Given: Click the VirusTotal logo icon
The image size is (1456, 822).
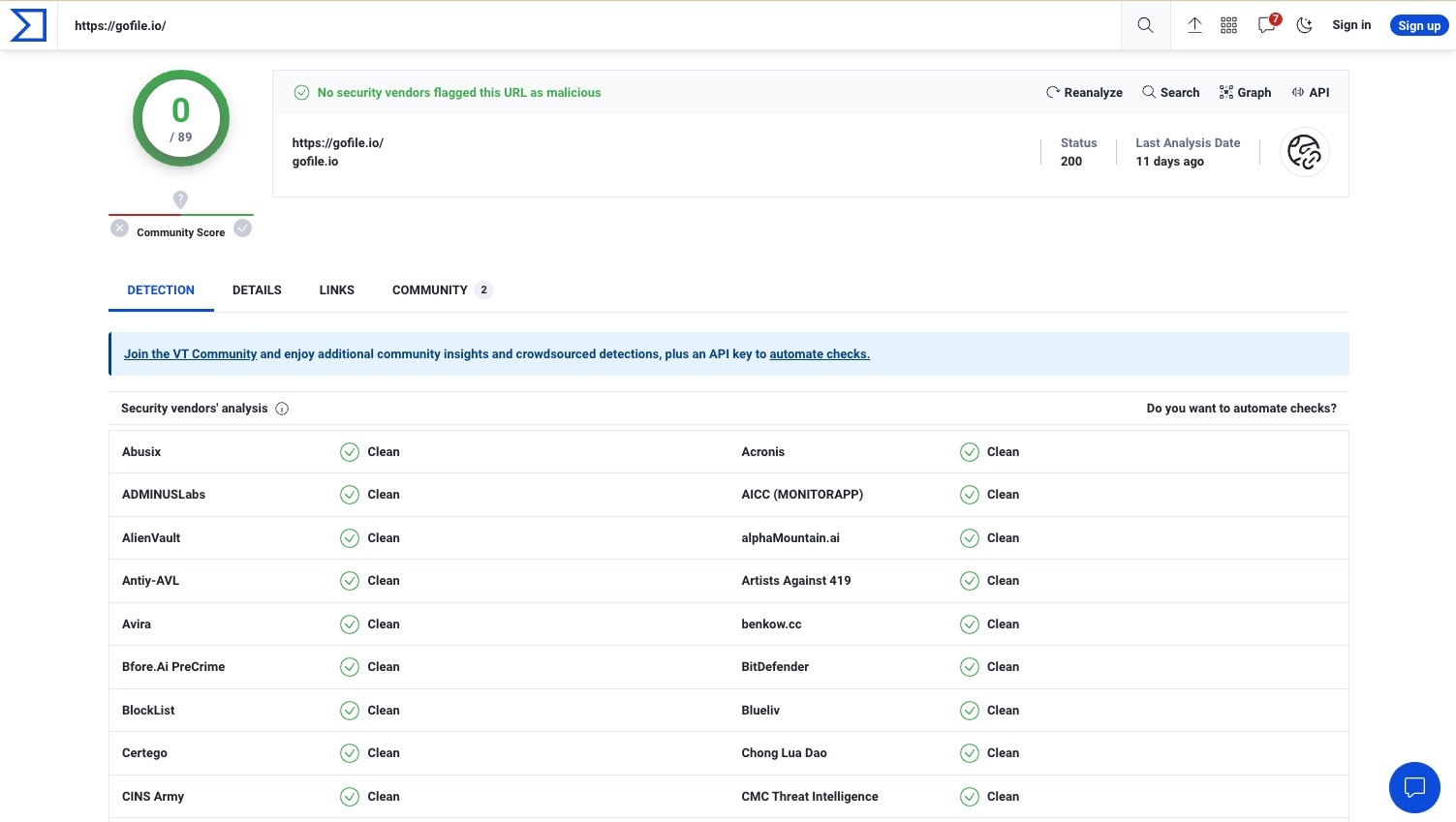Looking at the screenshot, I should (28, 25).
